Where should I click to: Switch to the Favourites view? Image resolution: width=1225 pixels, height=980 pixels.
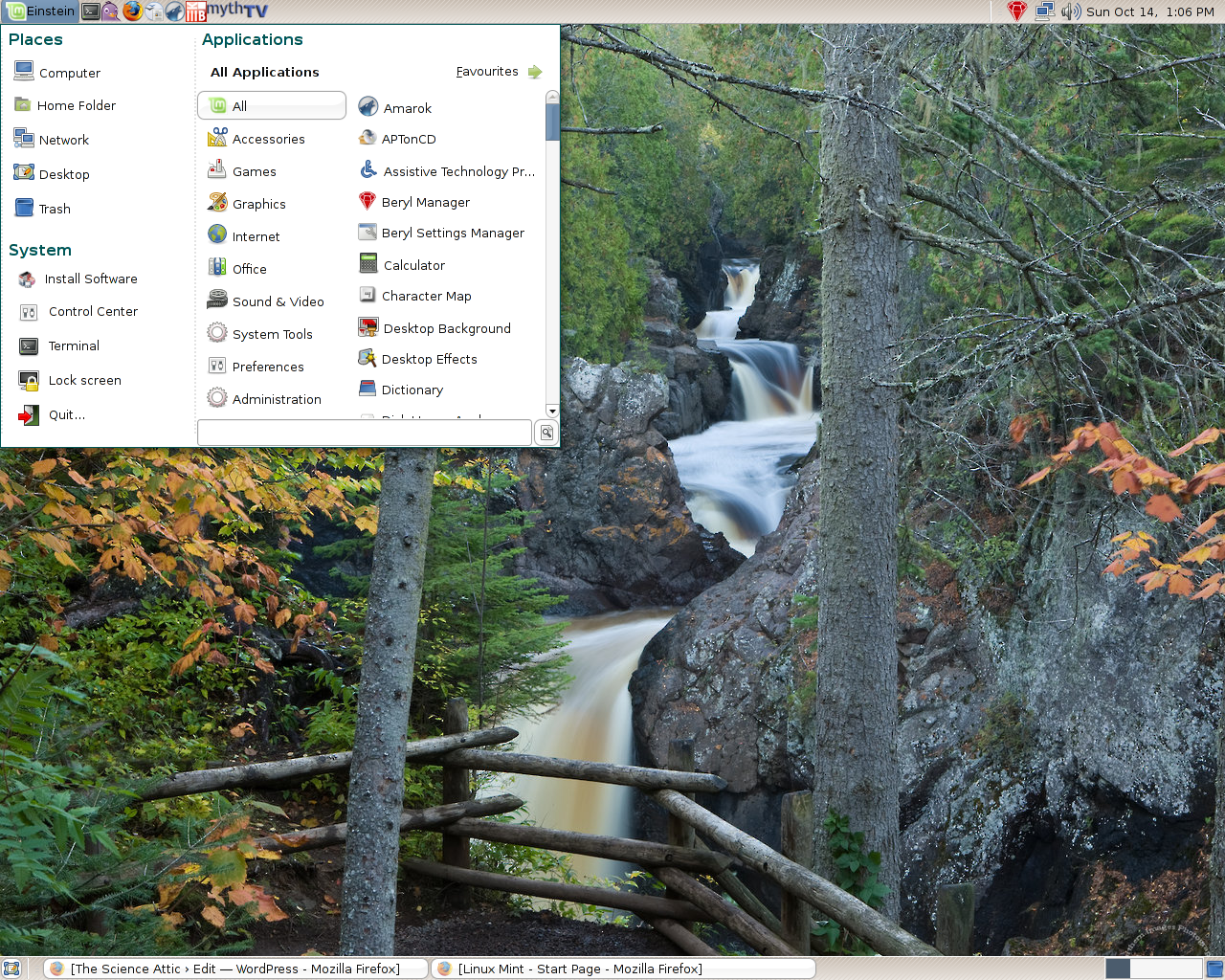pyautogui.click(x=499, y=72)
